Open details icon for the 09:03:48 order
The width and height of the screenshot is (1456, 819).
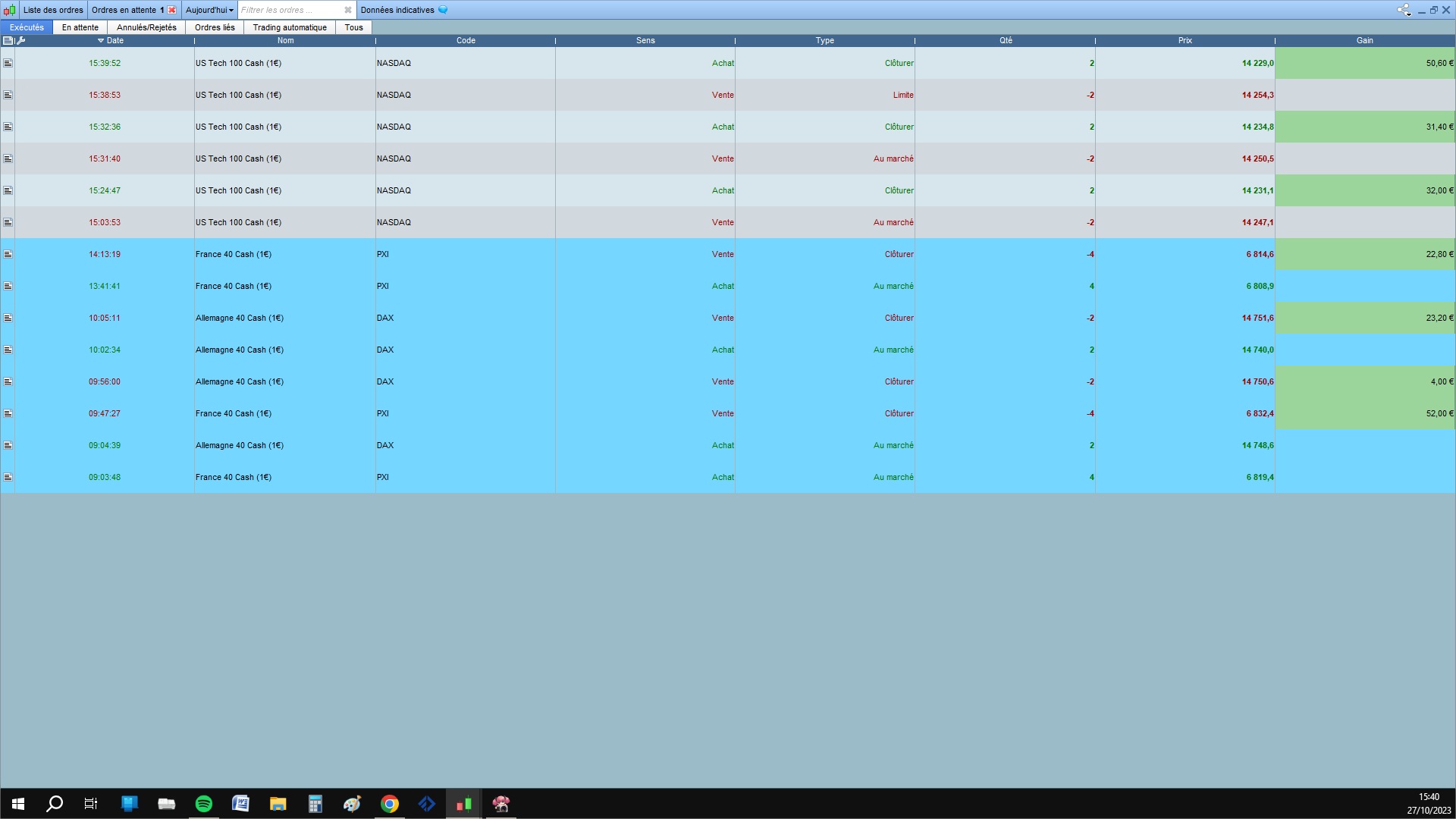pos(8,477)
